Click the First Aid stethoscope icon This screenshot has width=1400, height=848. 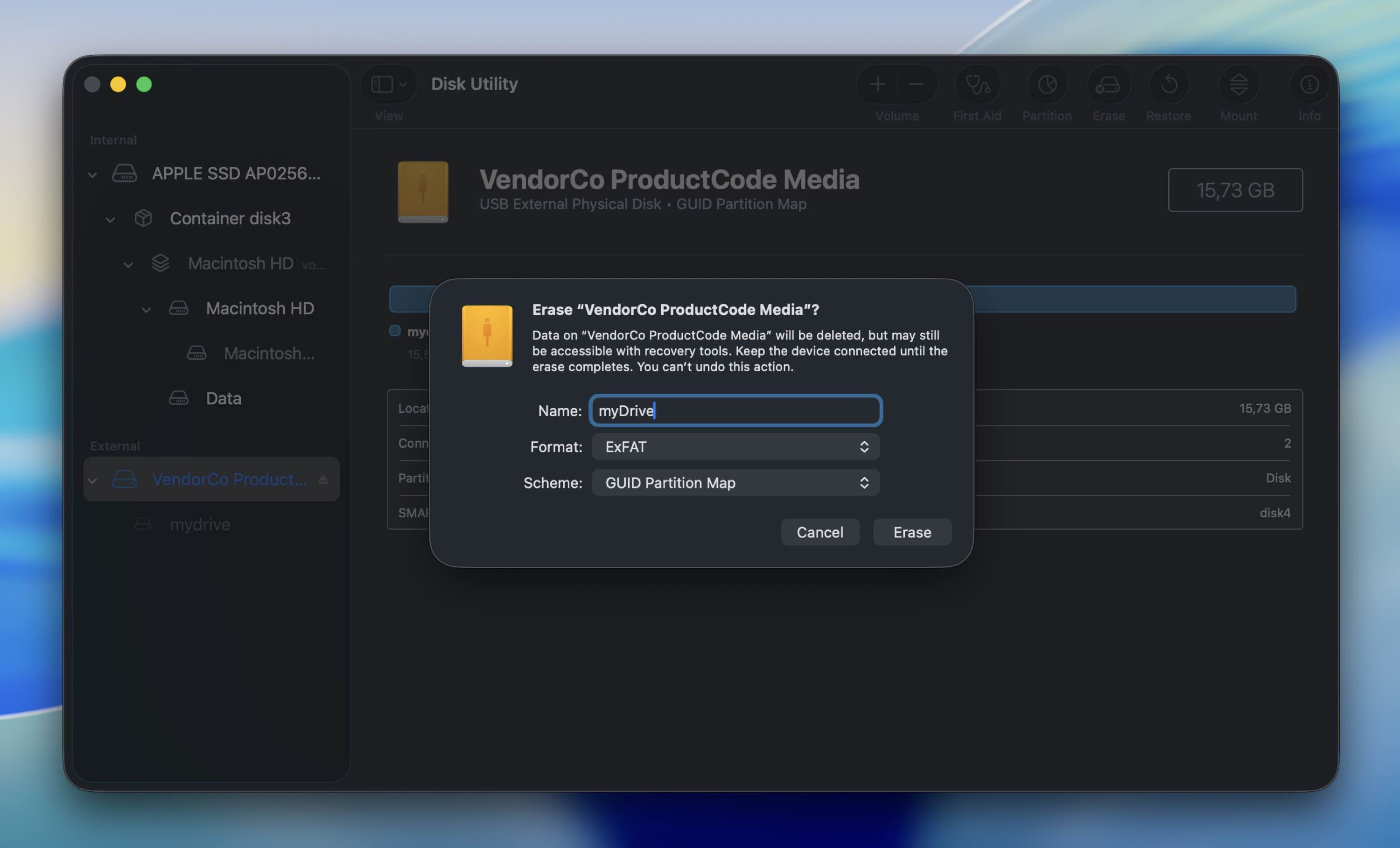[x=977, y=84]
